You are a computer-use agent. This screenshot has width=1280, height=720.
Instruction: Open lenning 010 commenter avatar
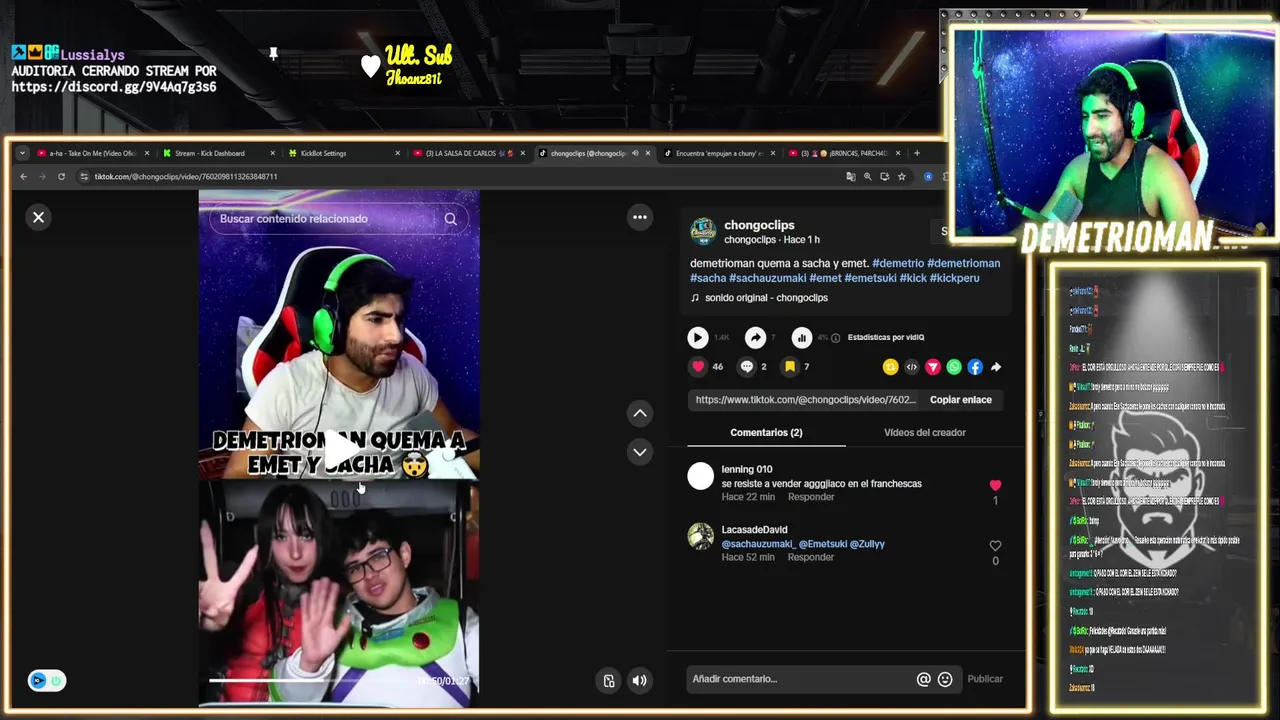click(x=701, y=476)
